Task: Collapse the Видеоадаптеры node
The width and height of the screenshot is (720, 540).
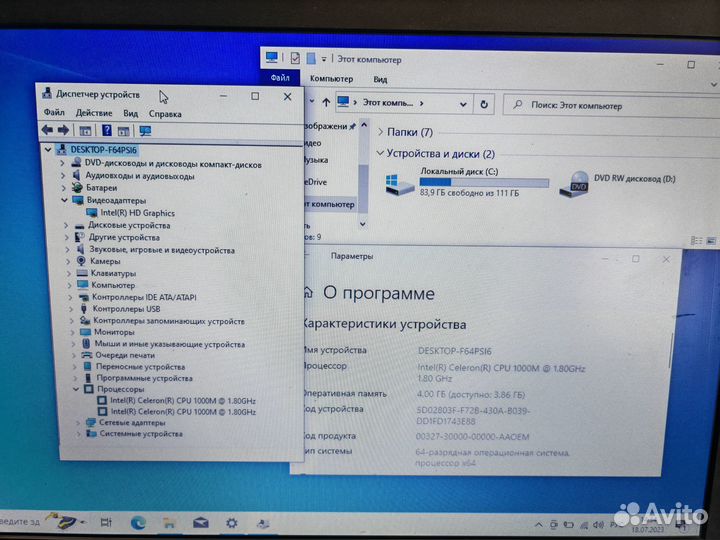Action: pos(64,200)
